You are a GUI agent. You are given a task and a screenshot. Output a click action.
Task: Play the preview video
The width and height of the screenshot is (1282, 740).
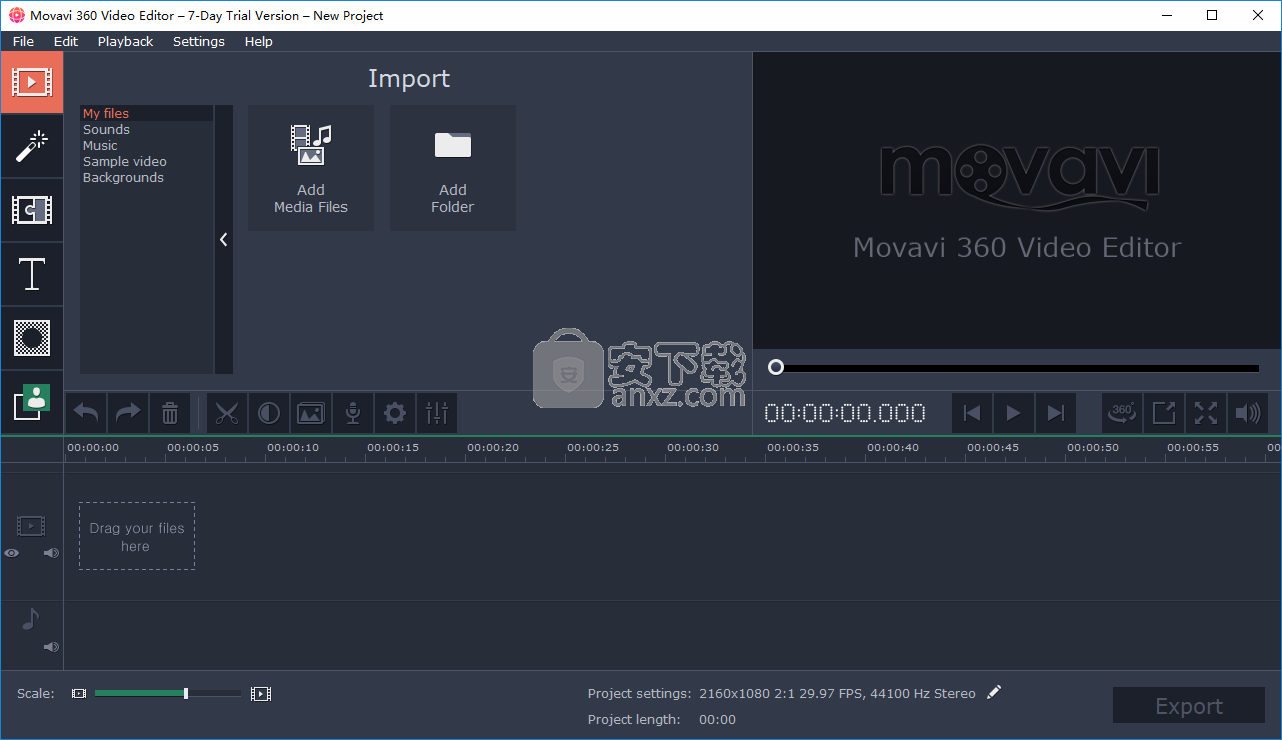click(1013, 413)
